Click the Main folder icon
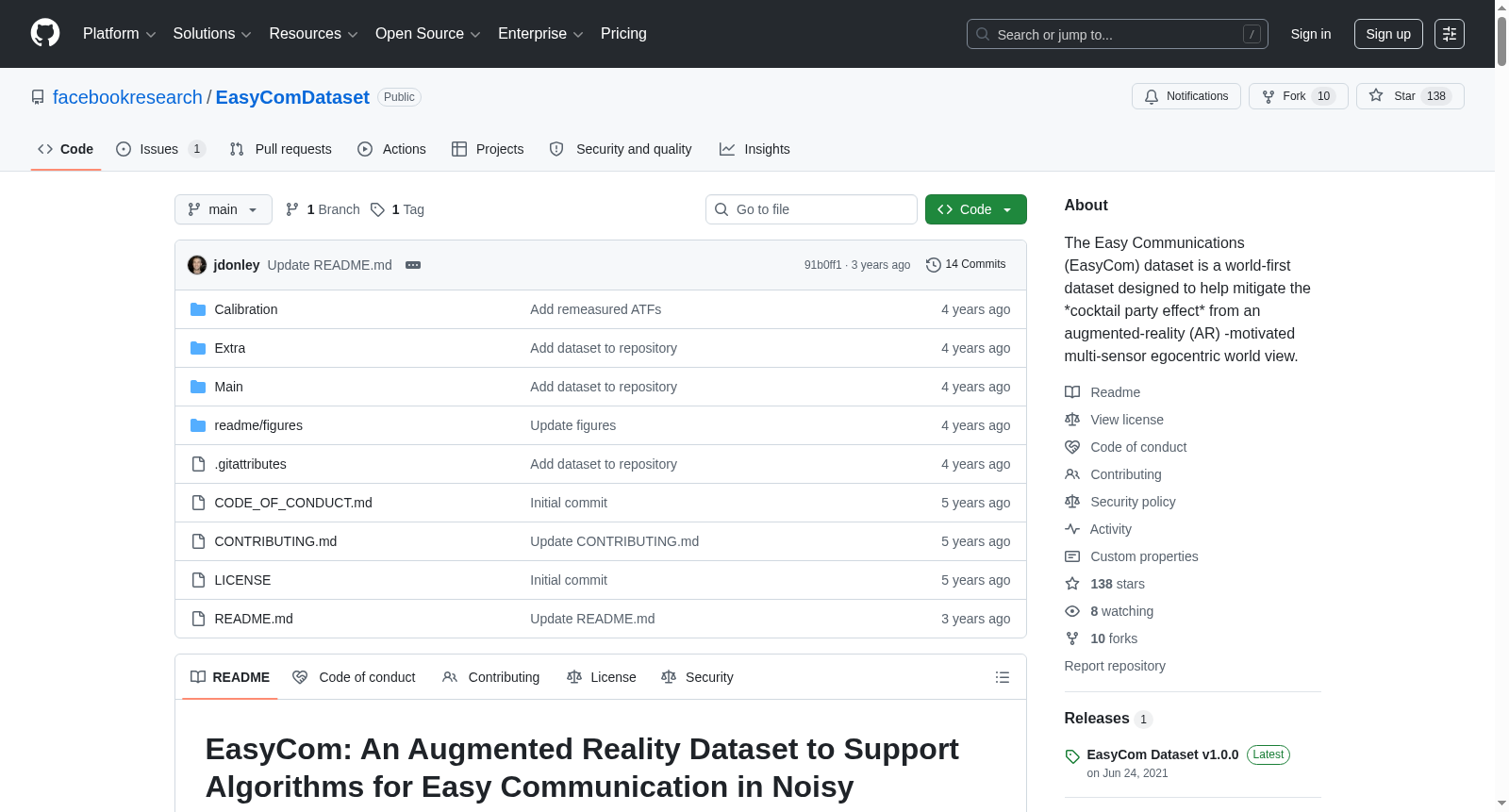The height and width of the screenshot is (812, 1509). (198, 387)
